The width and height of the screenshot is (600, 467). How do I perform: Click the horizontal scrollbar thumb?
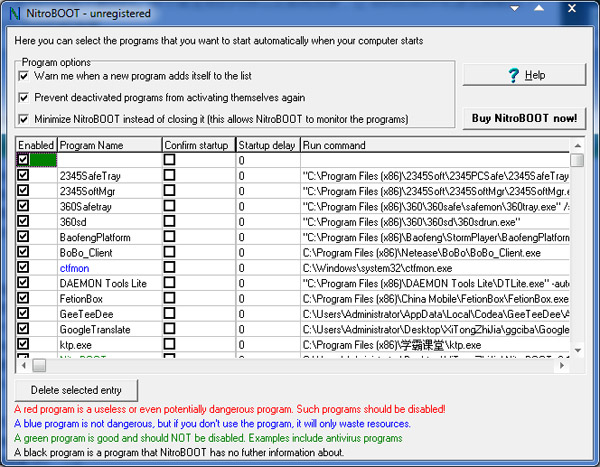click(x=39, y=366)
